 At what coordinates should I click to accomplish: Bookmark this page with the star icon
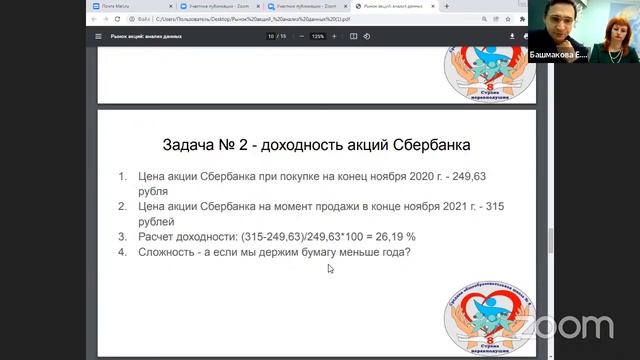[508, 19]
